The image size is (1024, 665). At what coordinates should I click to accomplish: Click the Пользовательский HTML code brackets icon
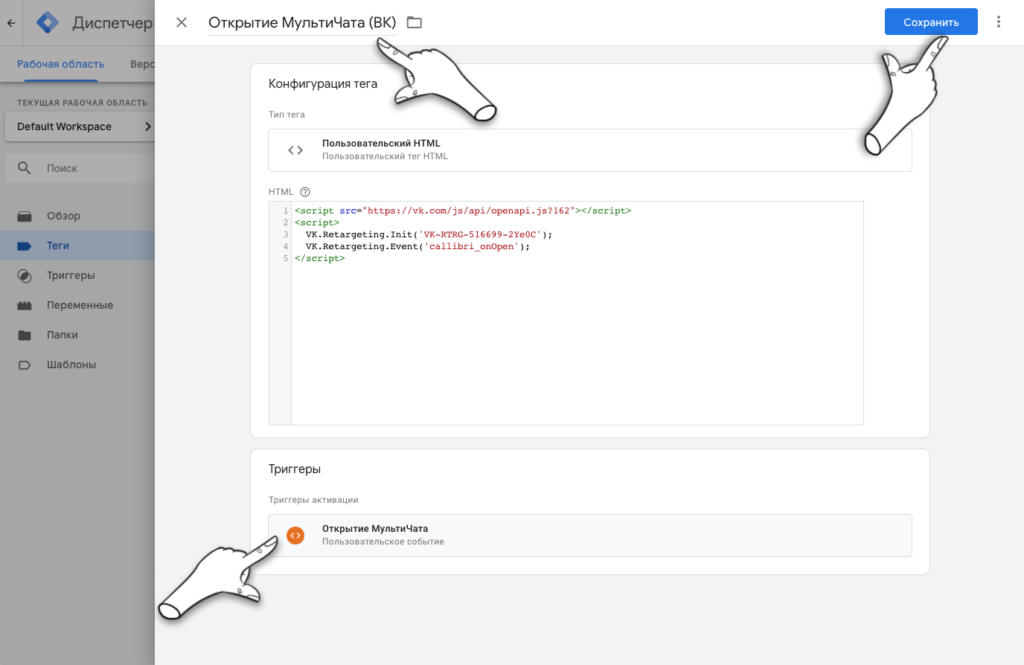295,150
